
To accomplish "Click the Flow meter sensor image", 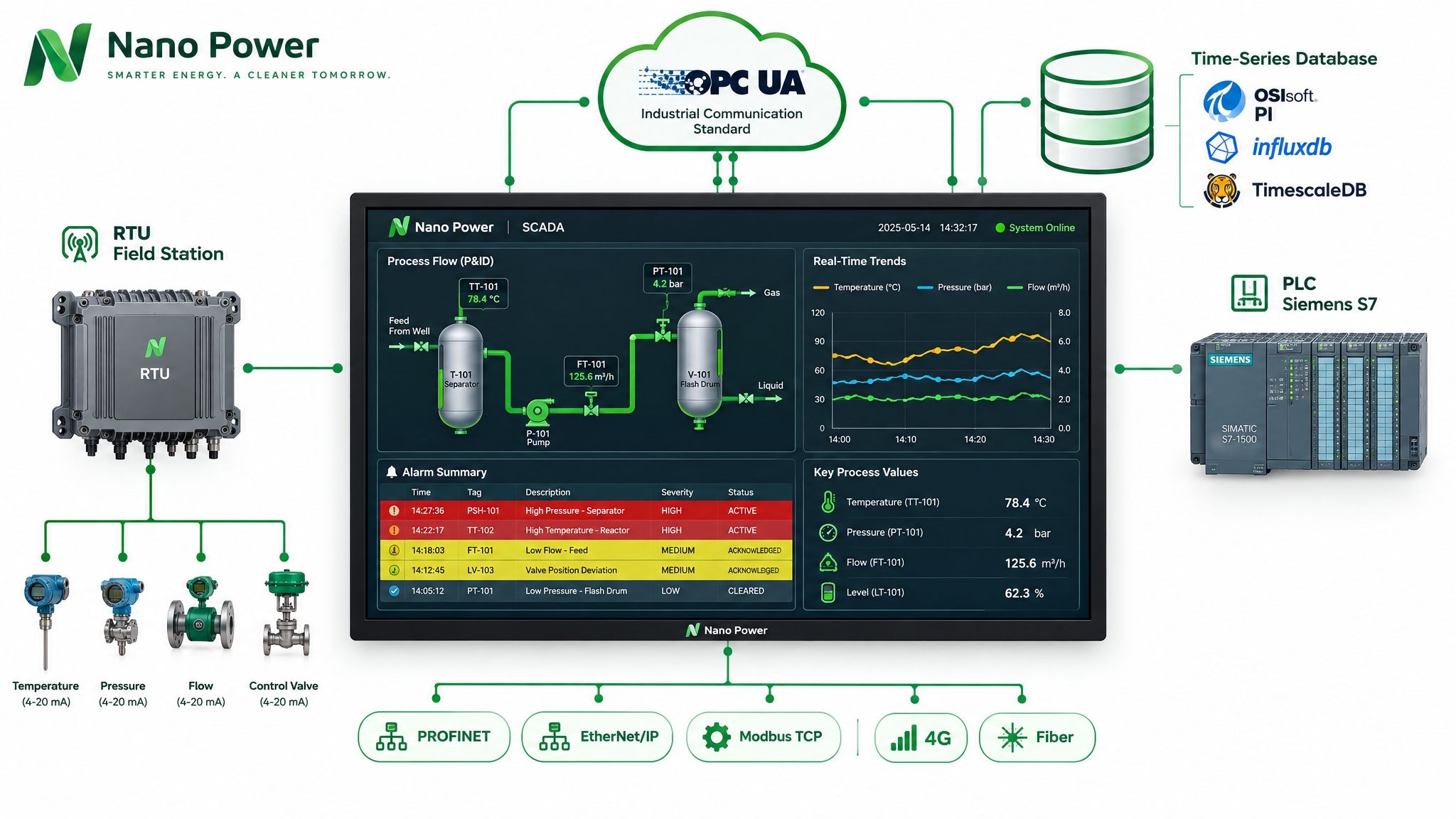I will point(200,614).
